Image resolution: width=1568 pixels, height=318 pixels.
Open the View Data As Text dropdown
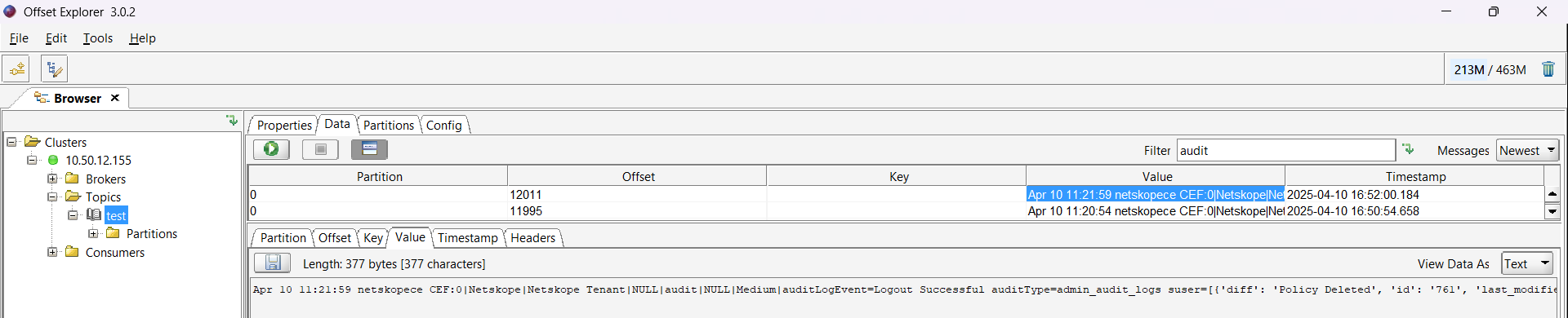[x=1528, y=263]
